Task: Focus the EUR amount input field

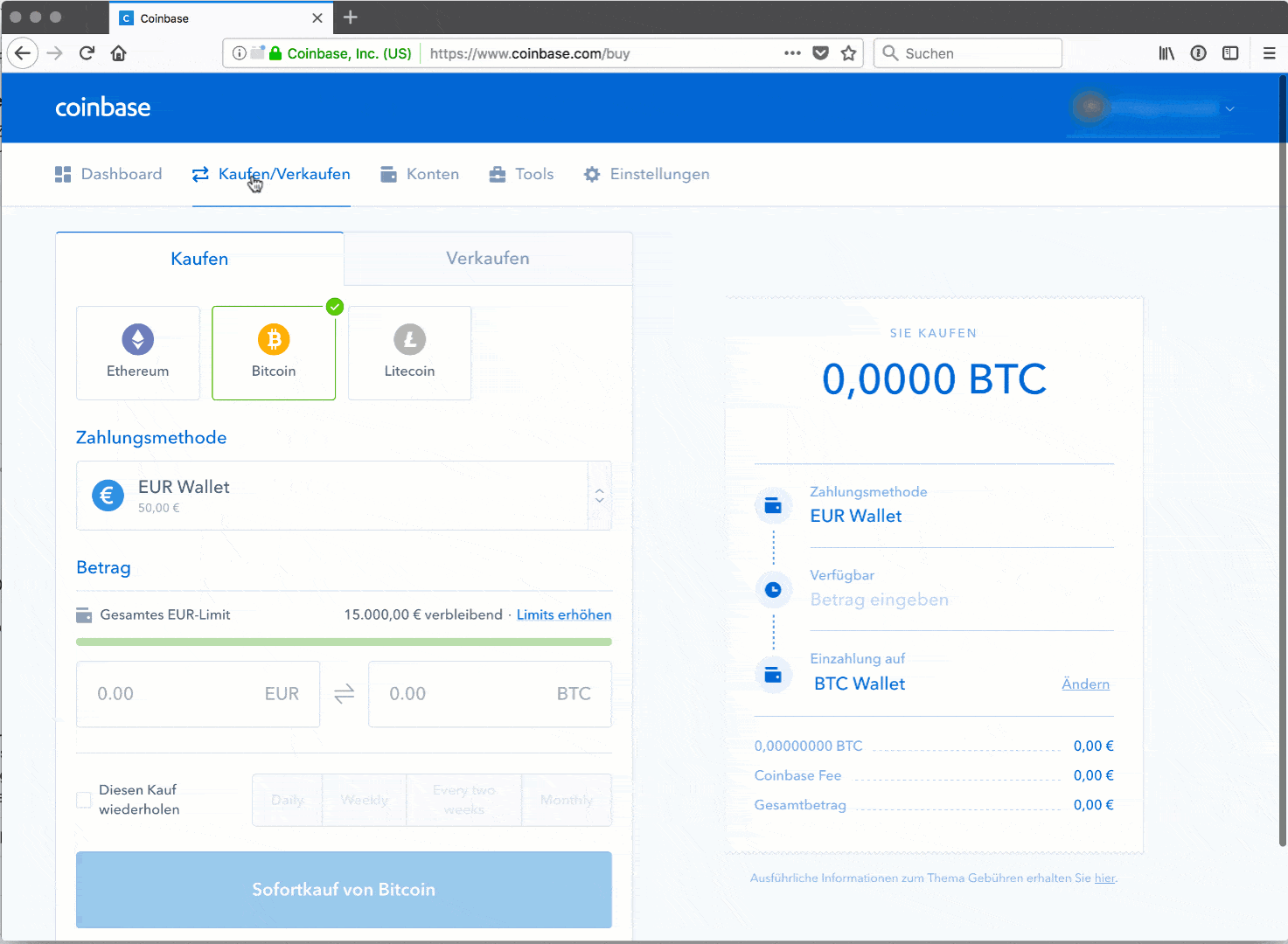Action: coord(198,694)
